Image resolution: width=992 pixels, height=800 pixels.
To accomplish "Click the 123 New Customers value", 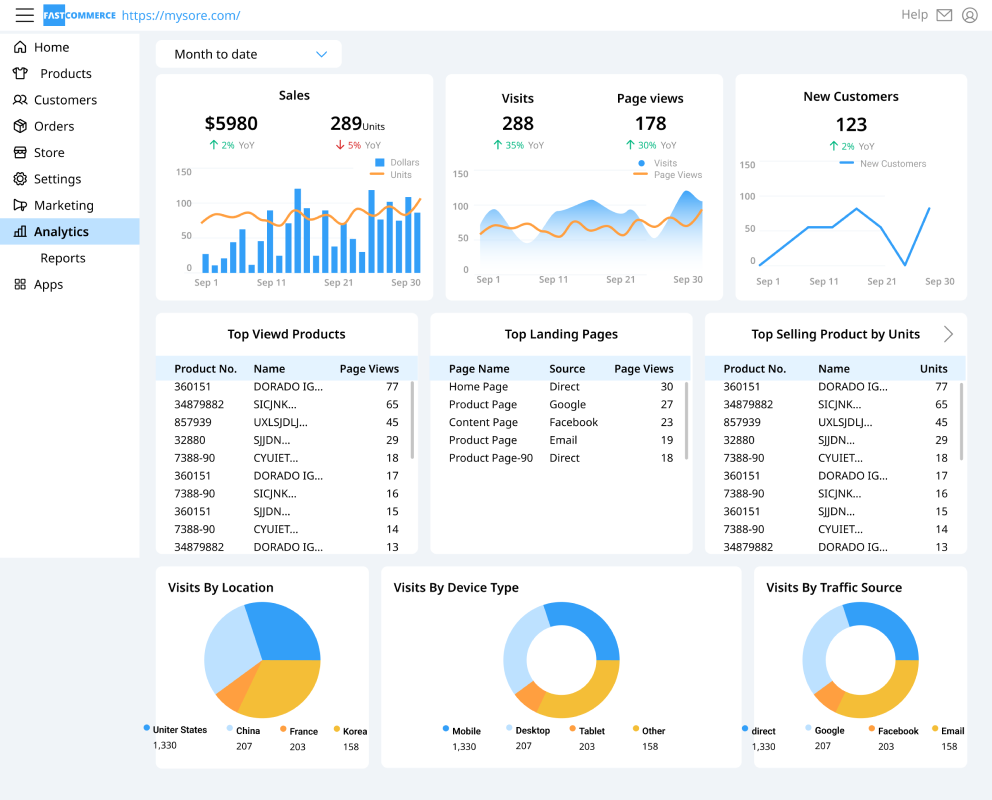I will tap(851, 125).
